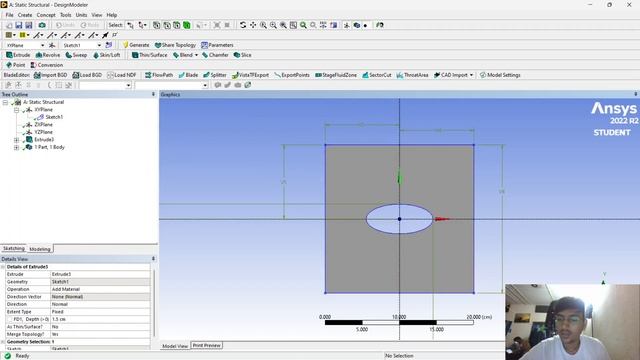Pin the Details View panel

pyautogui.click(x=153, y=259)
